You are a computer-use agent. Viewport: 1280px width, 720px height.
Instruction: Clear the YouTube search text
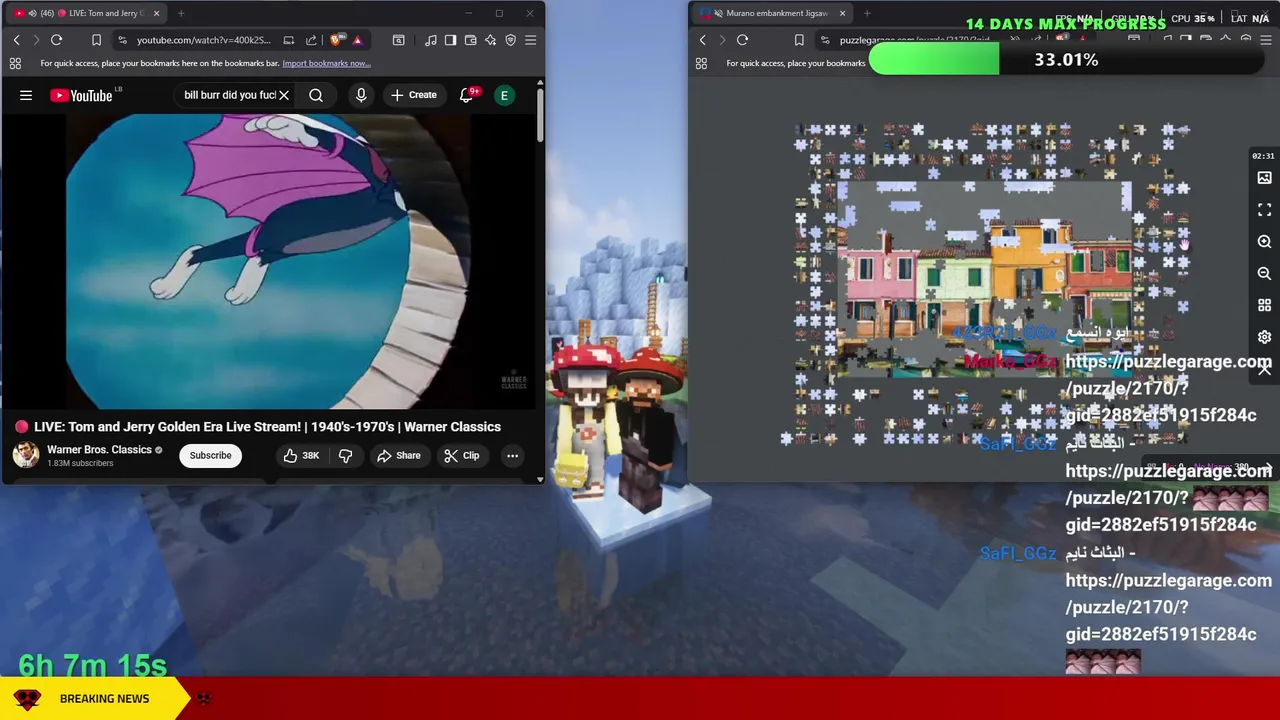pyautogui.click(x=284, y=95)
